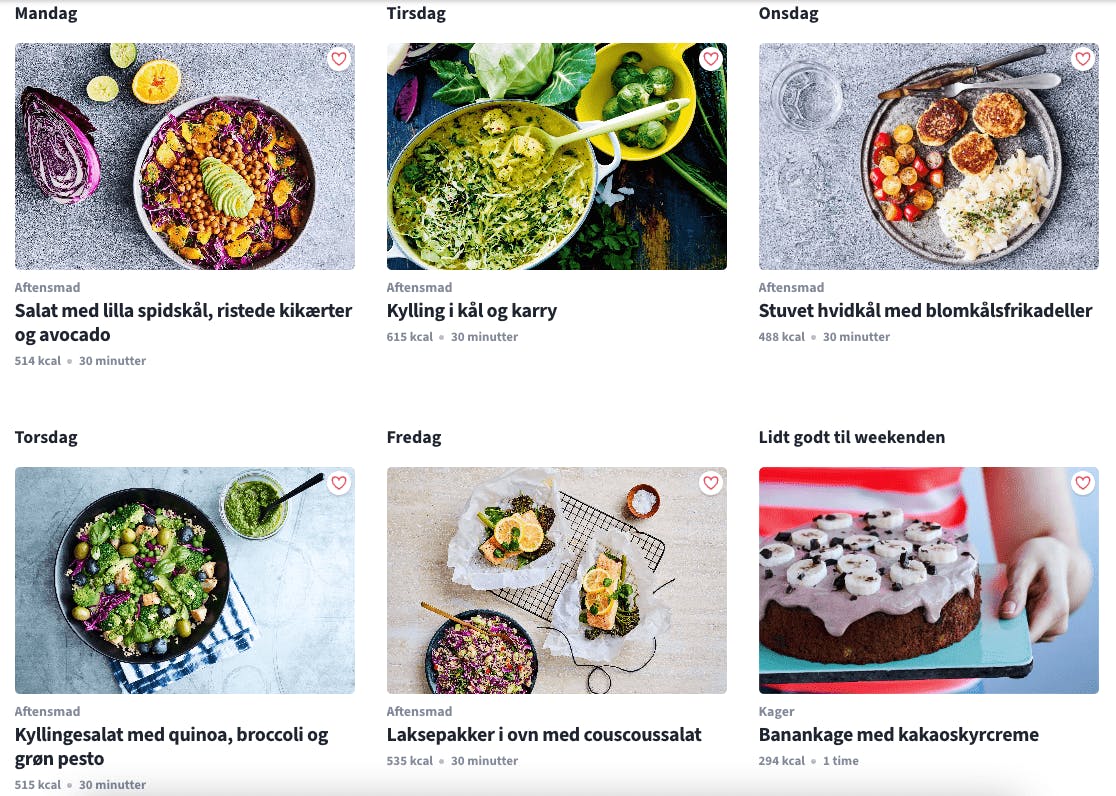Open the chickpea avocado salad photo

pyautogui.click(x=185, y=157)
